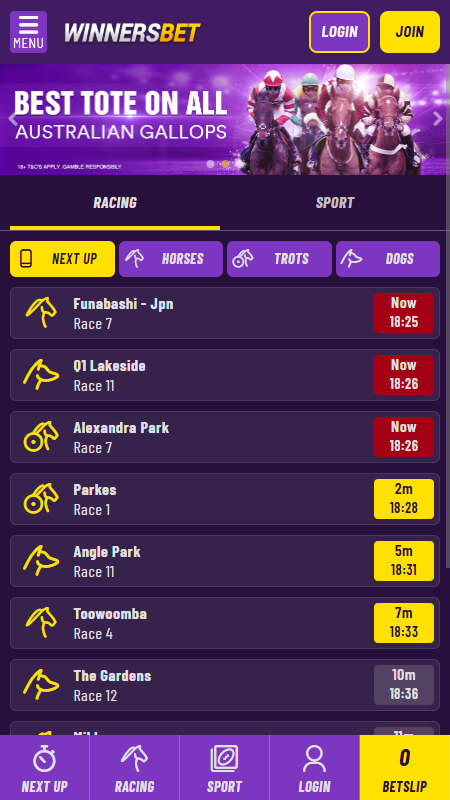Image resolution: width=450 pixels, height=800 pixels.
Task: Open Sport via football icon in bottom bar
Action: (x=224, y=759)
